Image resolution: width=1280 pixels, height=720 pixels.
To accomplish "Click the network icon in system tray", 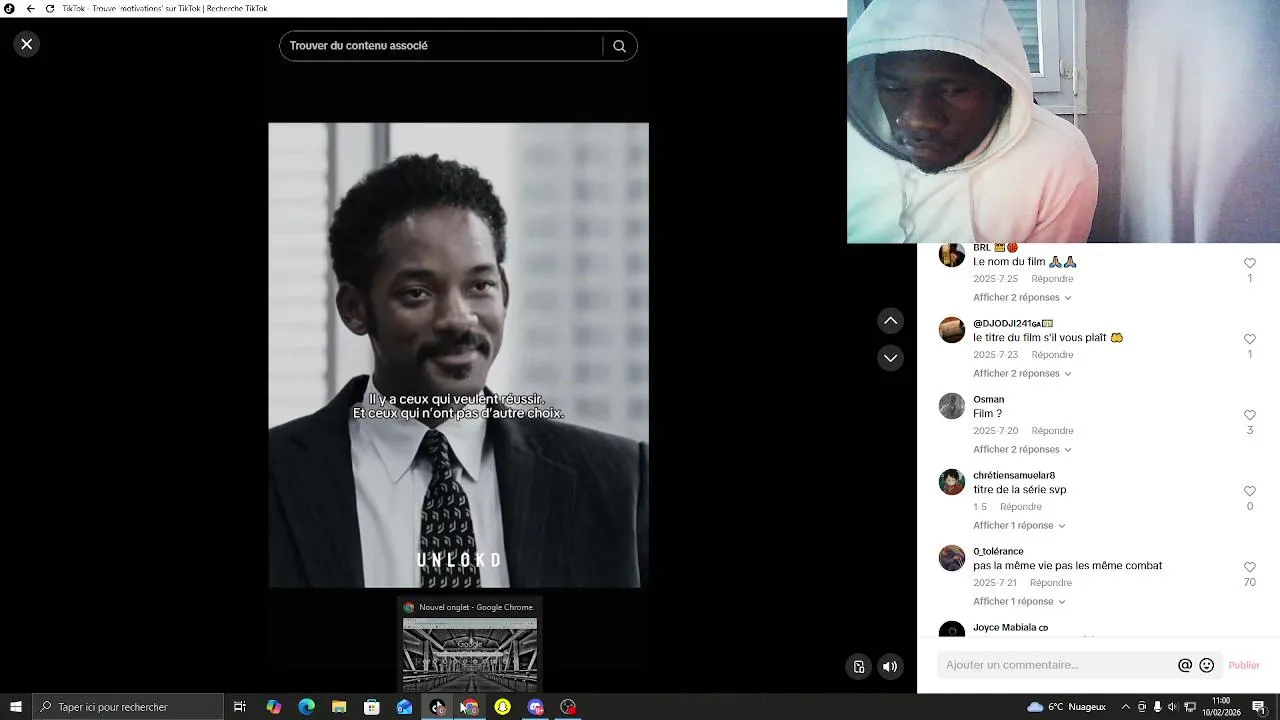I will point(1190,707).
